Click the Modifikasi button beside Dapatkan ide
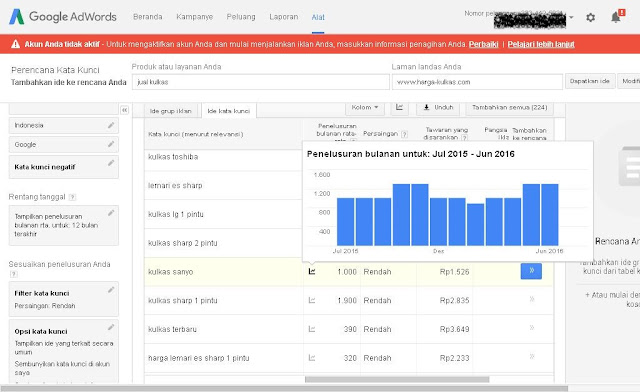This screenshot has height=392, width=640. click(x=629, y=81)
